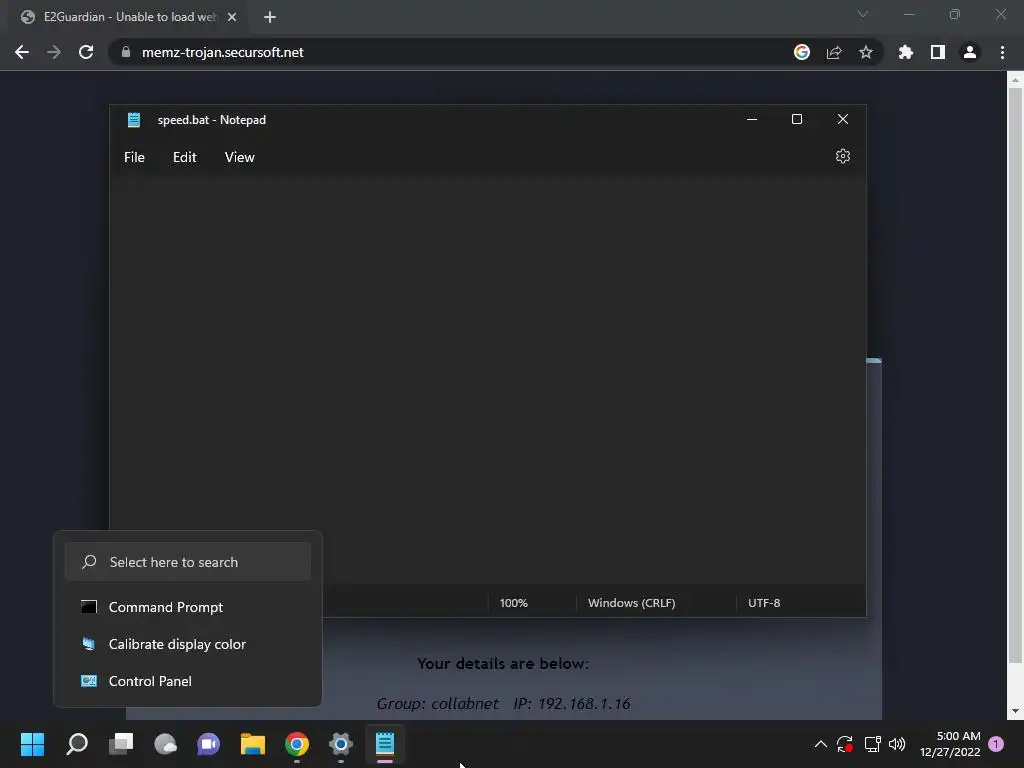
Task: Click the Google icon in address bar
Action: [x=802, y=52]
